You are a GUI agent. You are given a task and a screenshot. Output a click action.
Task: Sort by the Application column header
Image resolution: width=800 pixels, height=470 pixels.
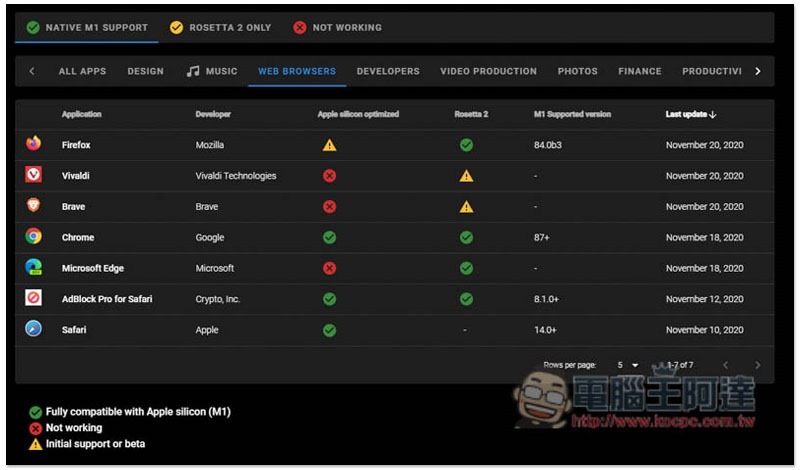coord(82,114)
